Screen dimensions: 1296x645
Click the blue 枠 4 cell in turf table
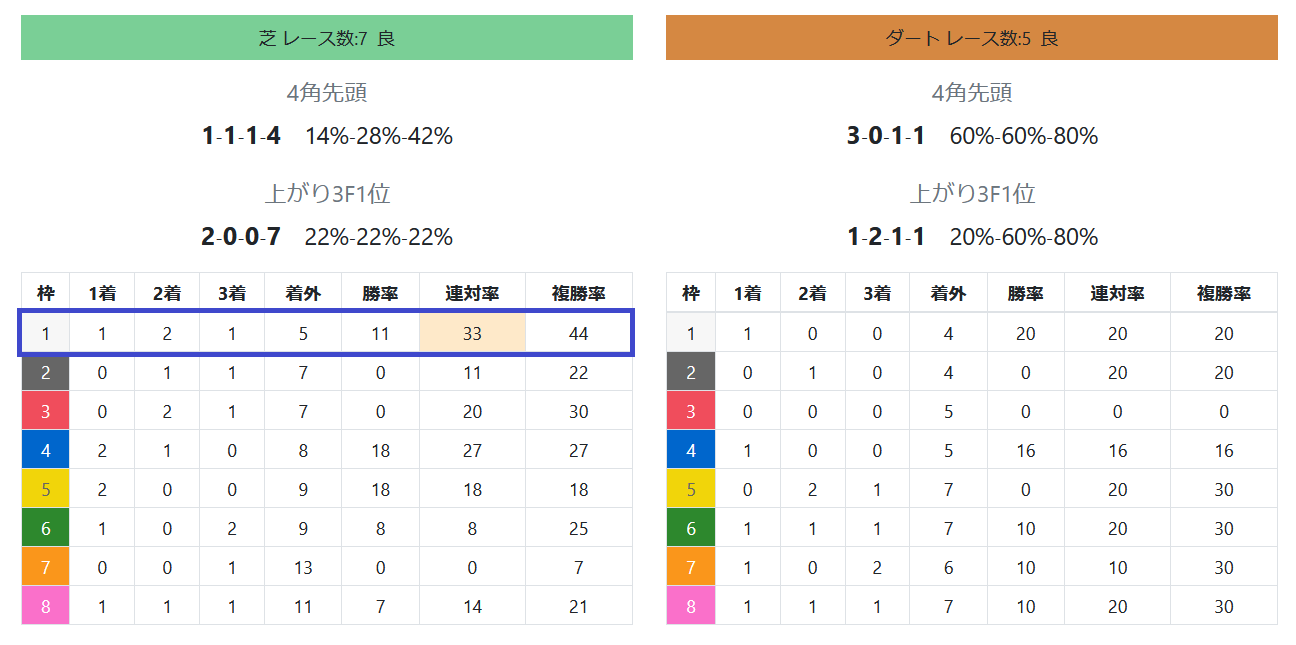click(46, 450)
